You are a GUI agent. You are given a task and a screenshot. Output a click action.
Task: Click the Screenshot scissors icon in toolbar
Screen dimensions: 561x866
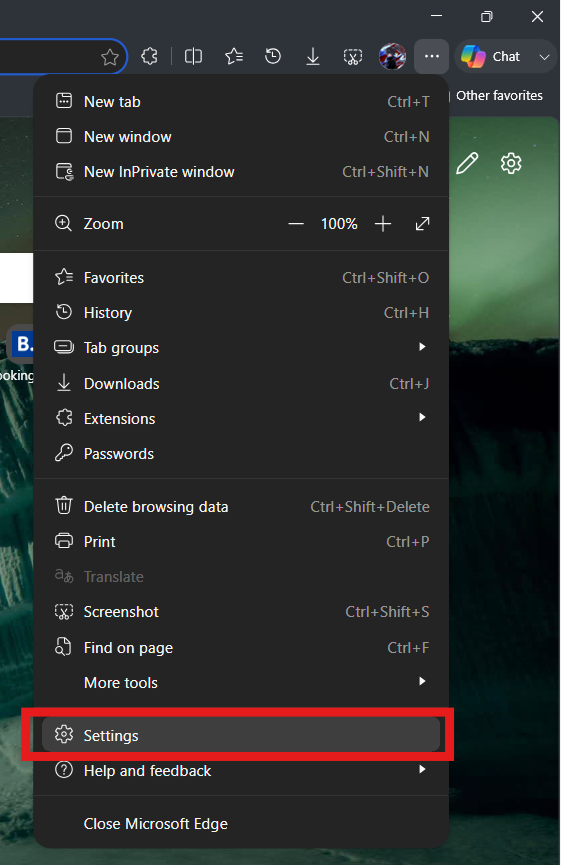353,56
